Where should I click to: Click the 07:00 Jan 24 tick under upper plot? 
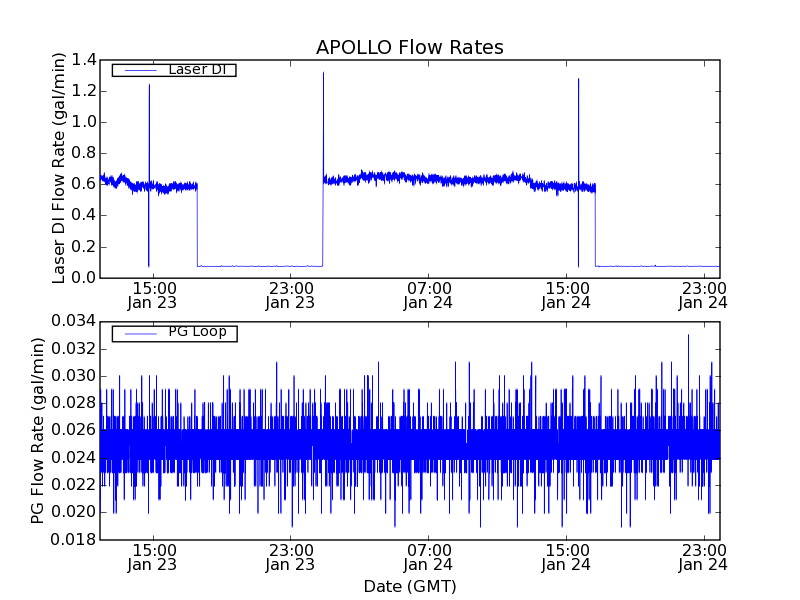coord(429,294)
